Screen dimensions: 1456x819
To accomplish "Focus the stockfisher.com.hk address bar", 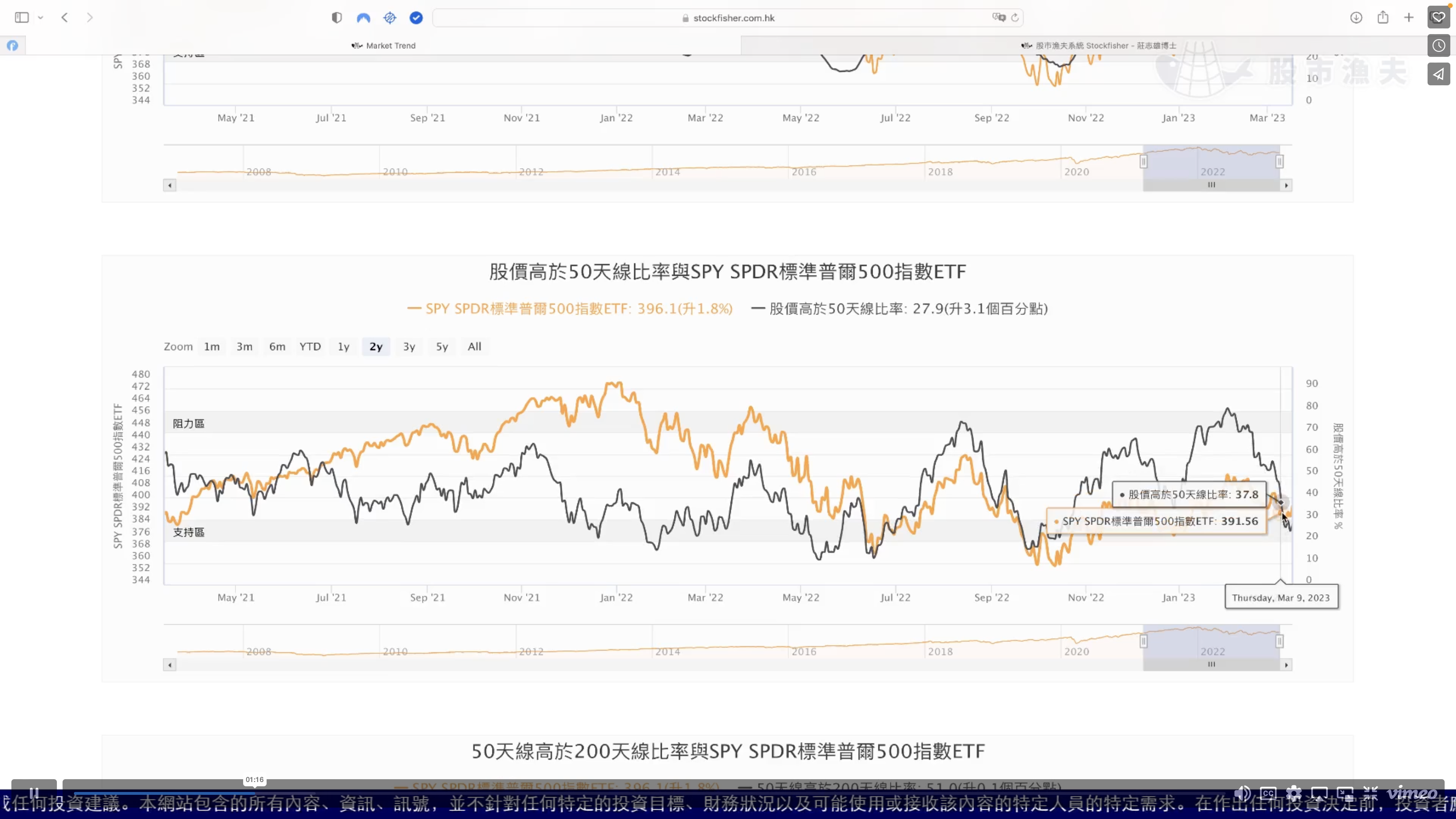I will [x=728, y=17].
